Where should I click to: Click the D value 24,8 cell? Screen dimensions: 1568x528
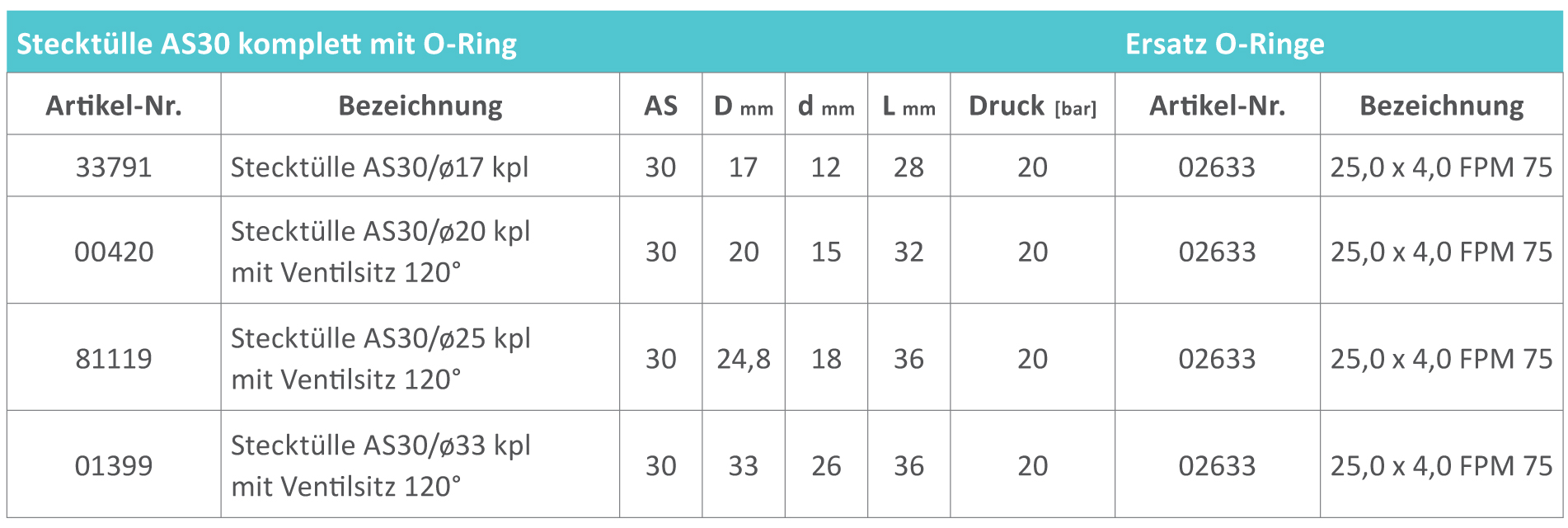click(x=743, y=358)
